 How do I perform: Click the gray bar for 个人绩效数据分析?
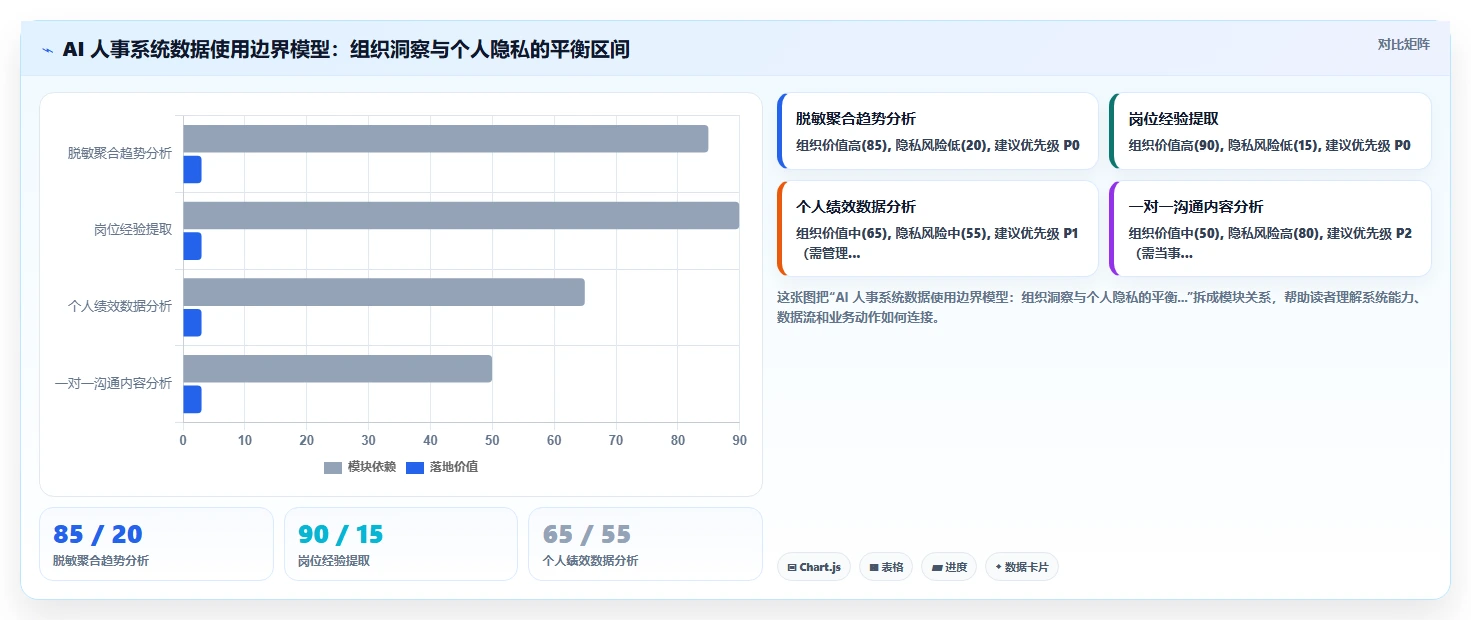tap(384, 292)
